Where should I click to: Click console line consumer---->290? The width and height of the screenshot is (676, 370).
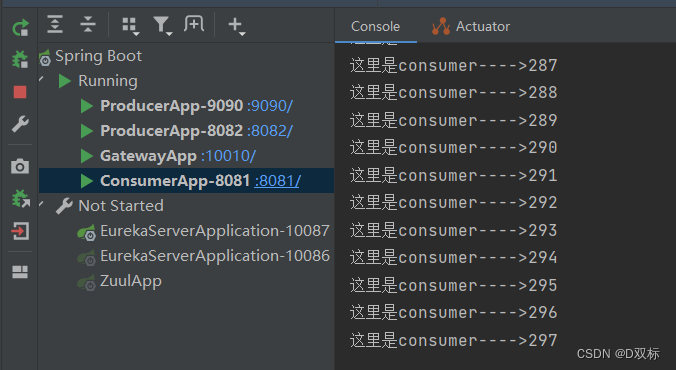pos(454,147)
